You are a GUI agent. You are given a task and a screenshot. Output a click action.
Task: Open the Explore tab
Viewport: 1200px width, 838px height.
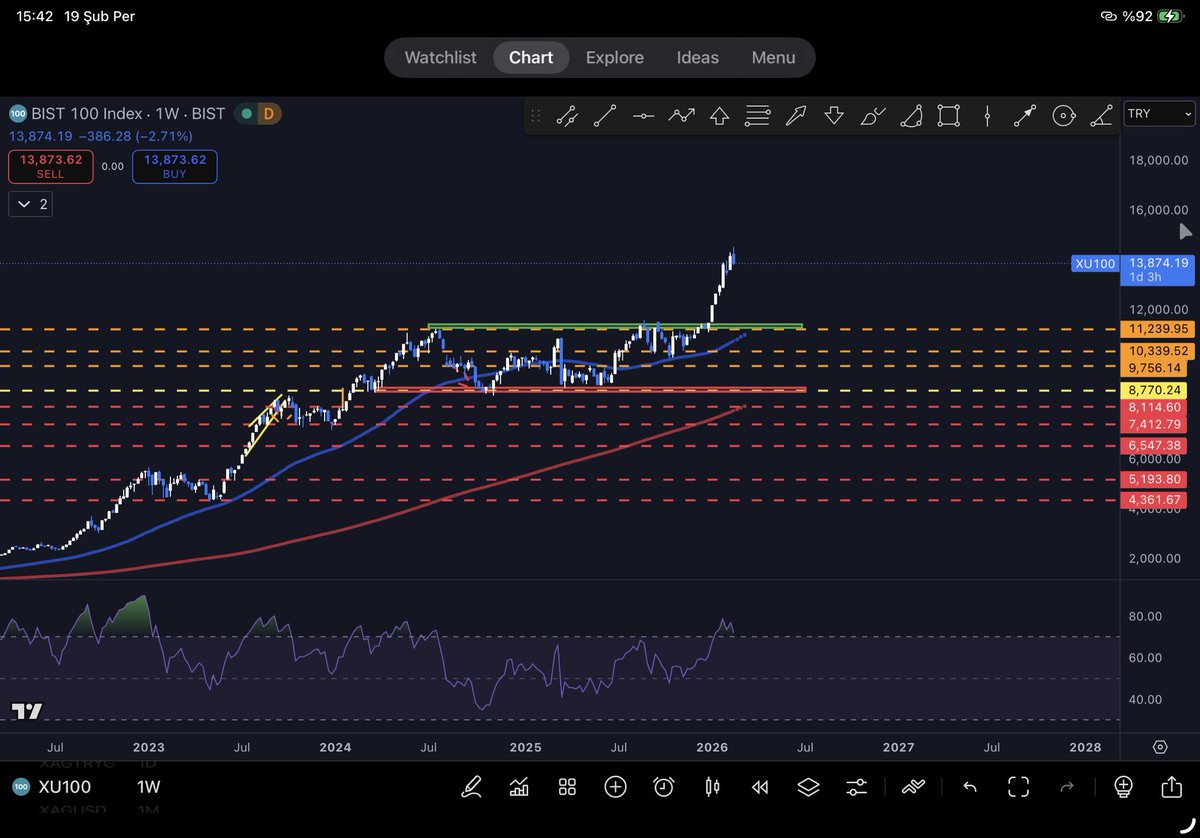tap(615, 57)
